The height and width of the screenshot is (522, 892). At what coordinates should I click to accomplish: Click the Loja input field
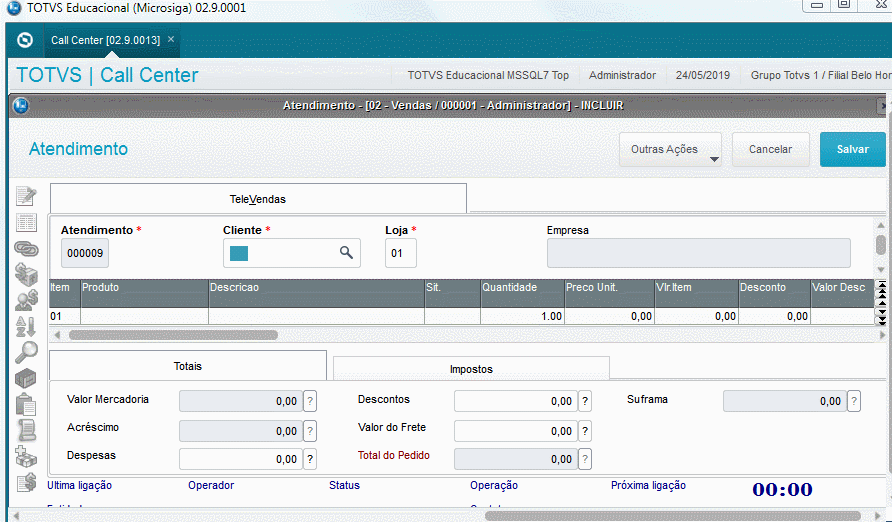coord(400,253)
